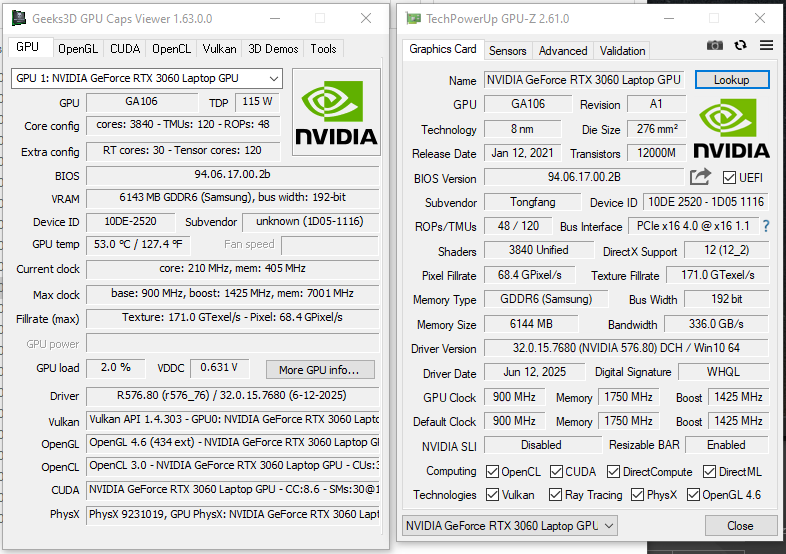Open the GPU-Z hamburger menu
Screen dimensions: 786x554
click(766, 46)
